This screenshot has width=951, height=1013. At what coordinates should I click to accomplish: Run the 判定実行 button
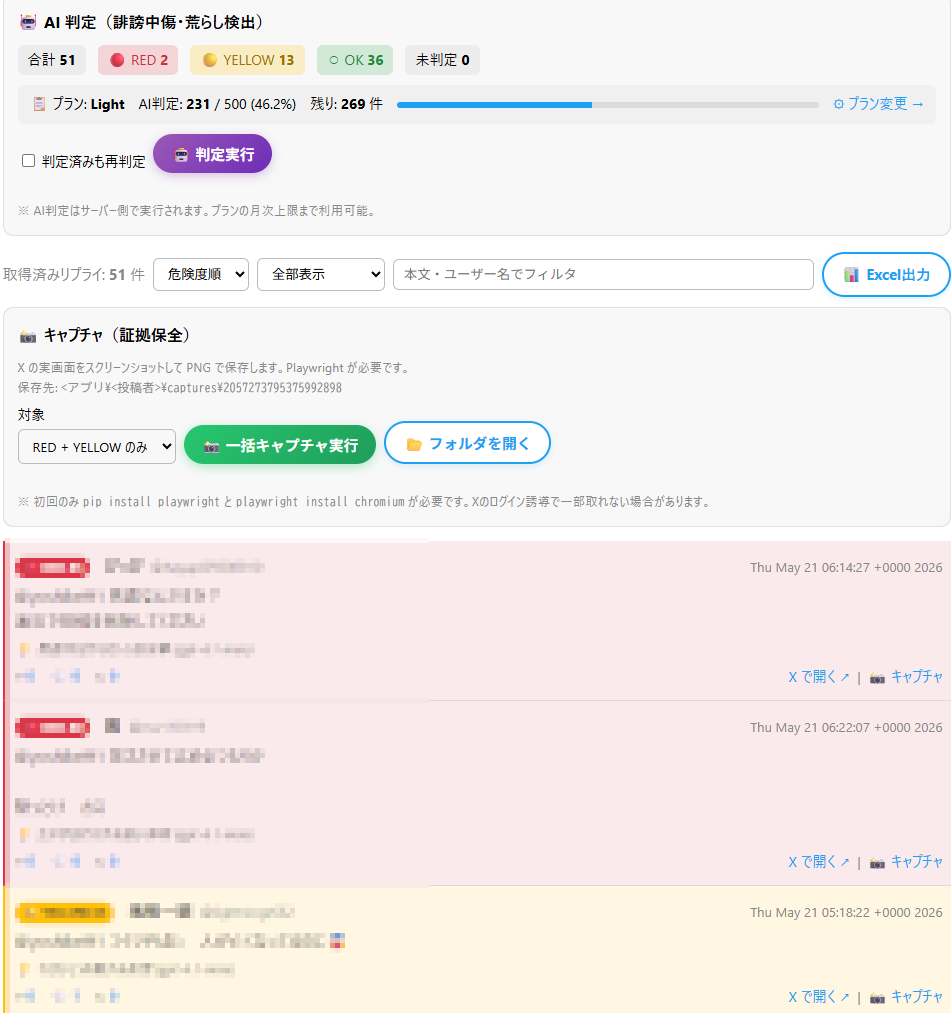coord(213,154)
